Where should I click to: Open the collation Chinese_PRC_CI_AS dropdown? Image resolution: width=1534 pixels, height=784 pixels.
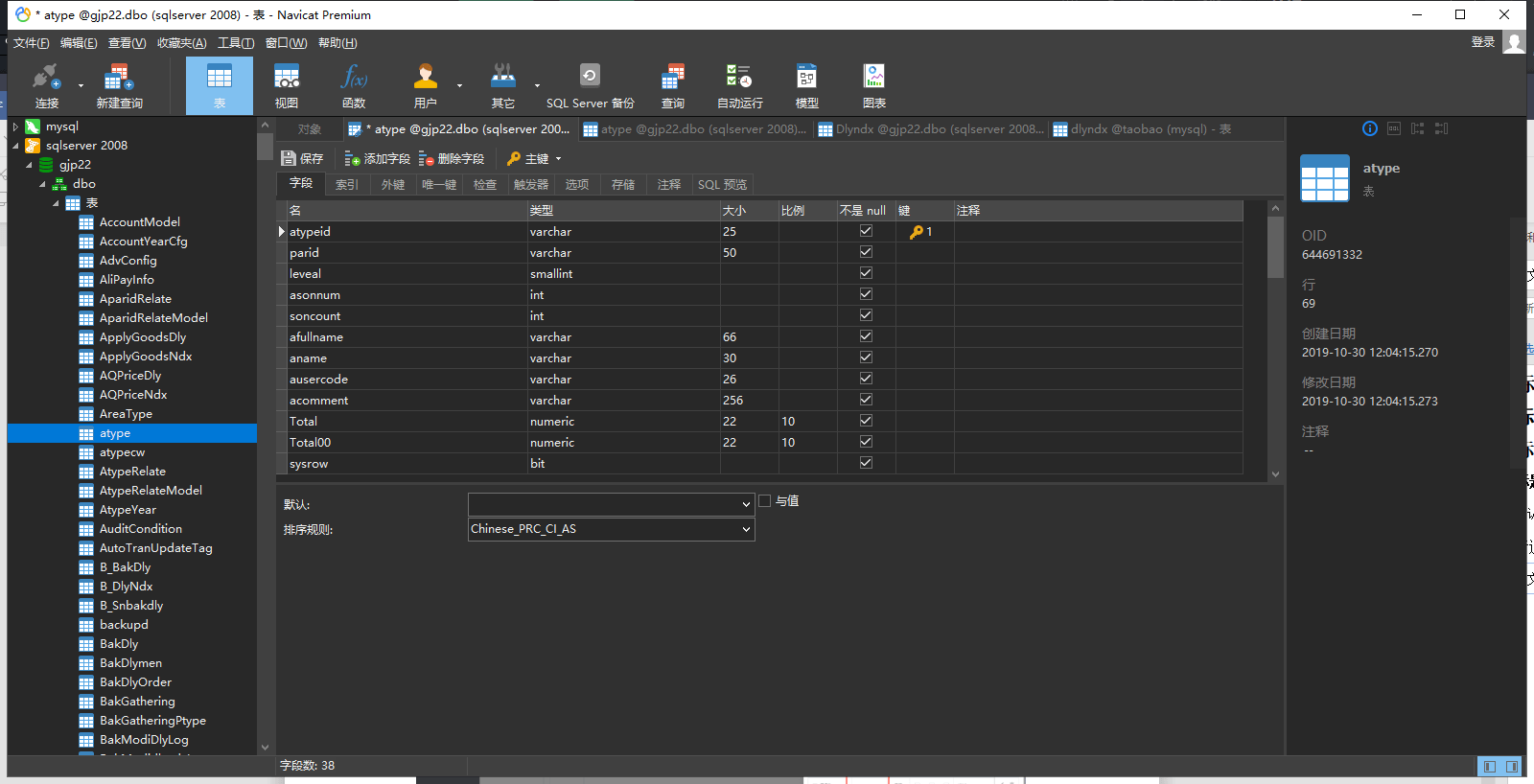tap(746, 529)
